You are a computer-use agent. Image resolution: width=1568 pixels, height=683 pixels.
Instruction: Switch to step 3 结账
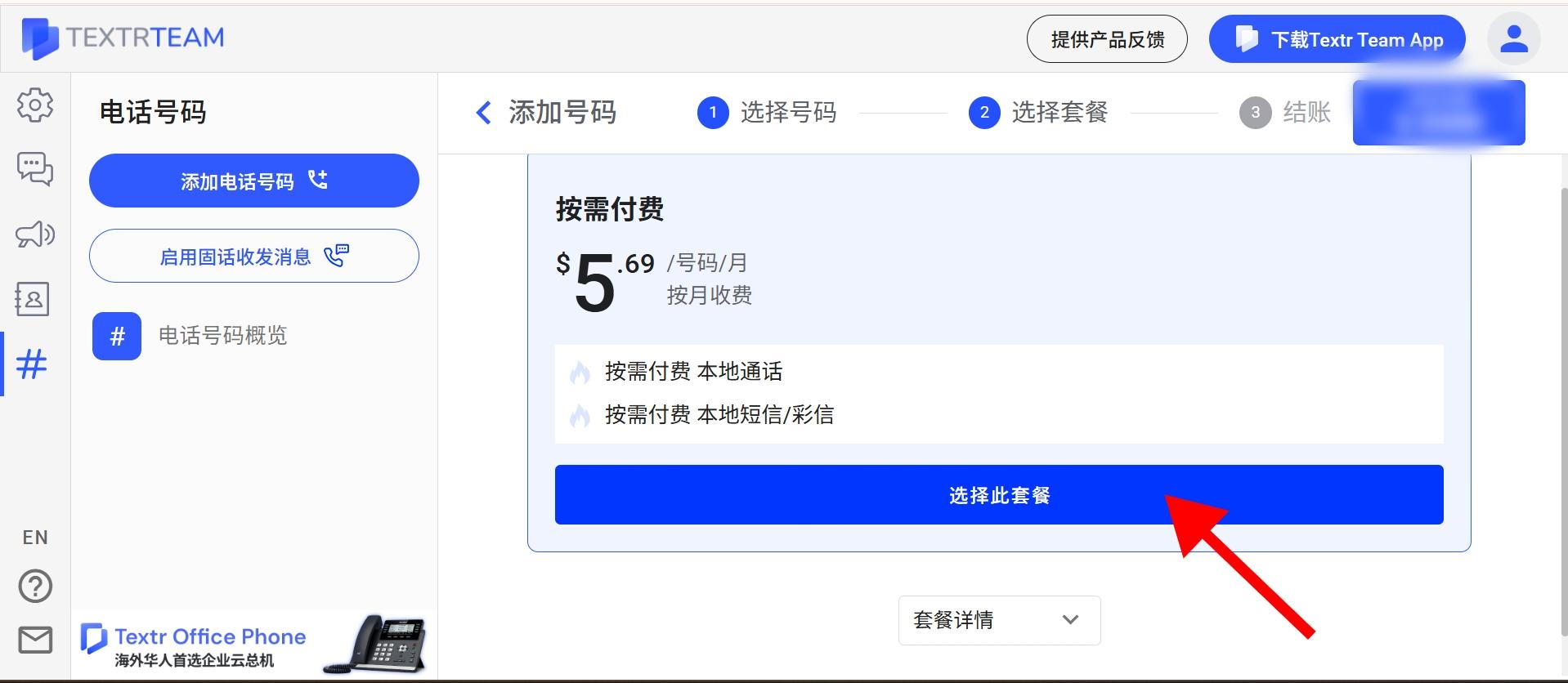1284,113
